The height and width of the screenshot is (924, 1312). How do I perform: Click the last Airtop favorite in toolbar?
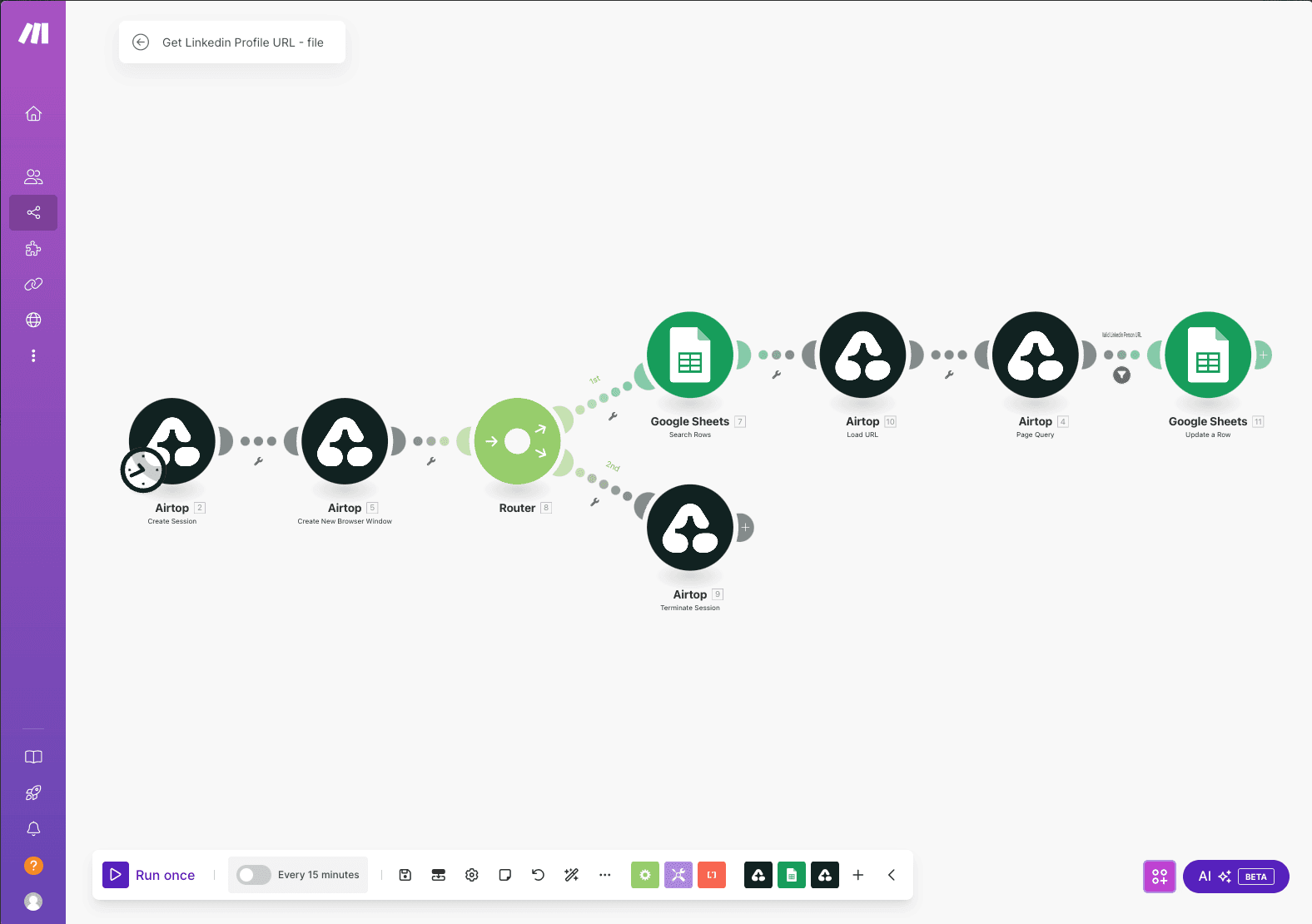tap(825, 875)
